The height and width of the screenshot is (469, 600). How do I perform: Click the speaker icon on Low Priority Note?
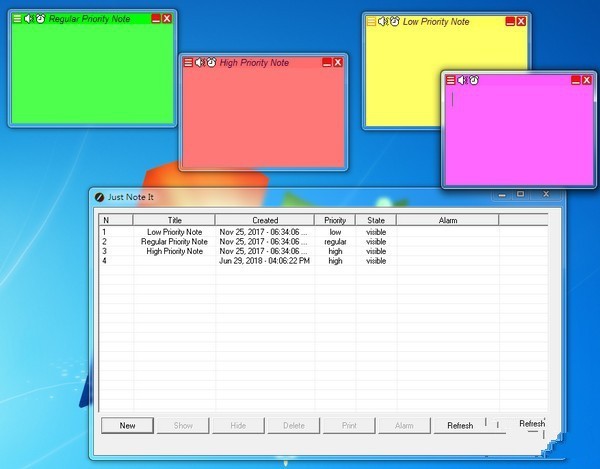coord(382,21)
